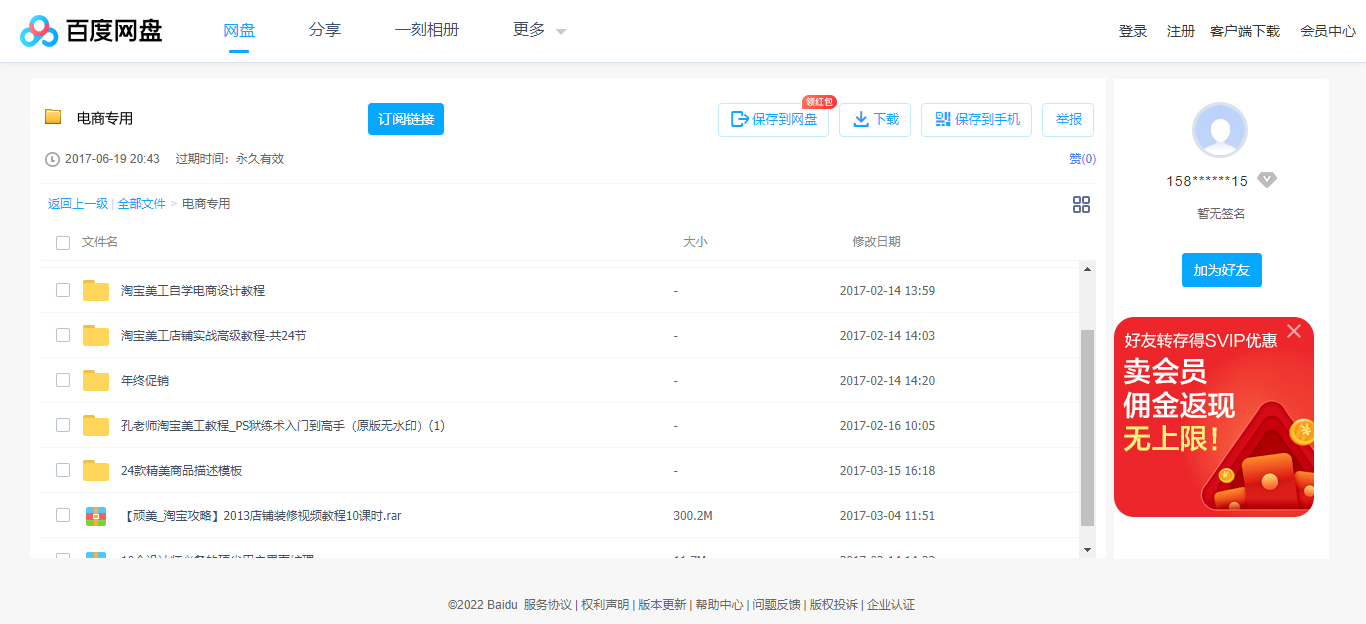The image size is (1366, 624).
Task: Click the 加为好友 button
Action: point(1221,269)
